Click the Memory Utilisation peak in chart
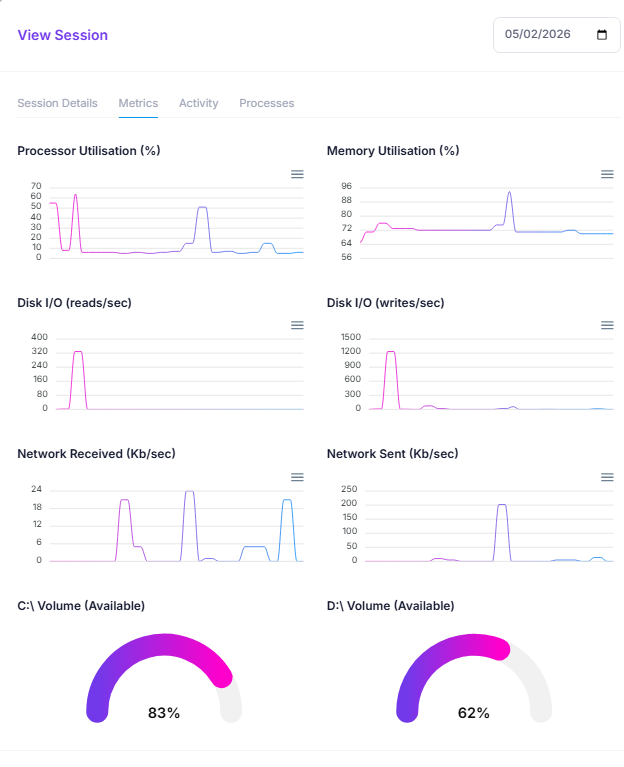624x767 pixels. (509, 194)
